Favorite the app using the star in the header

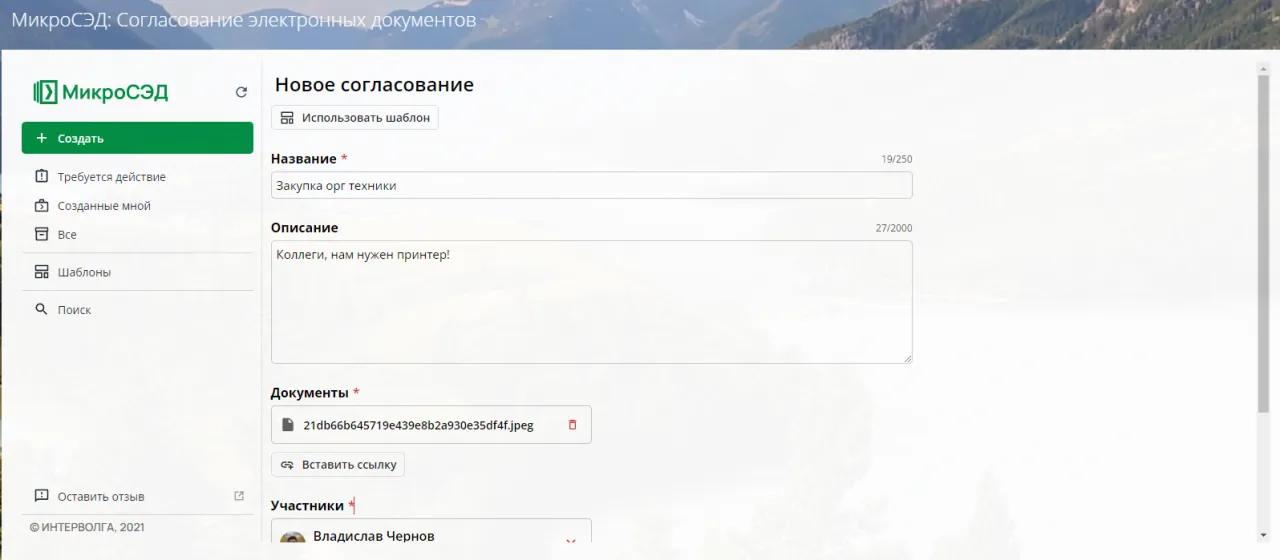pos(492,22)
